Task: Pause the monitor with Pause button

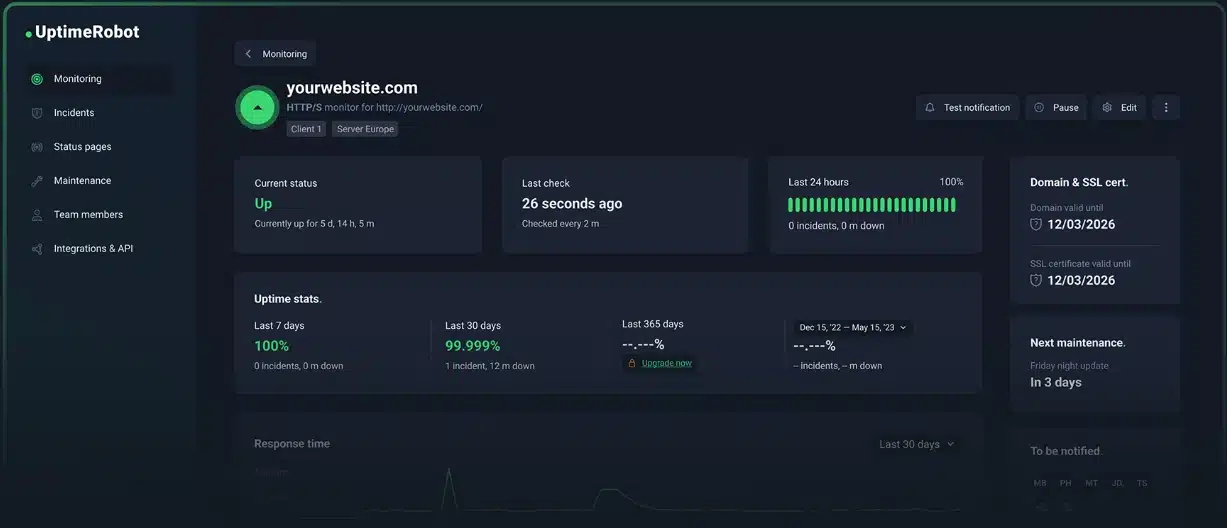Action: (1056, 107)
